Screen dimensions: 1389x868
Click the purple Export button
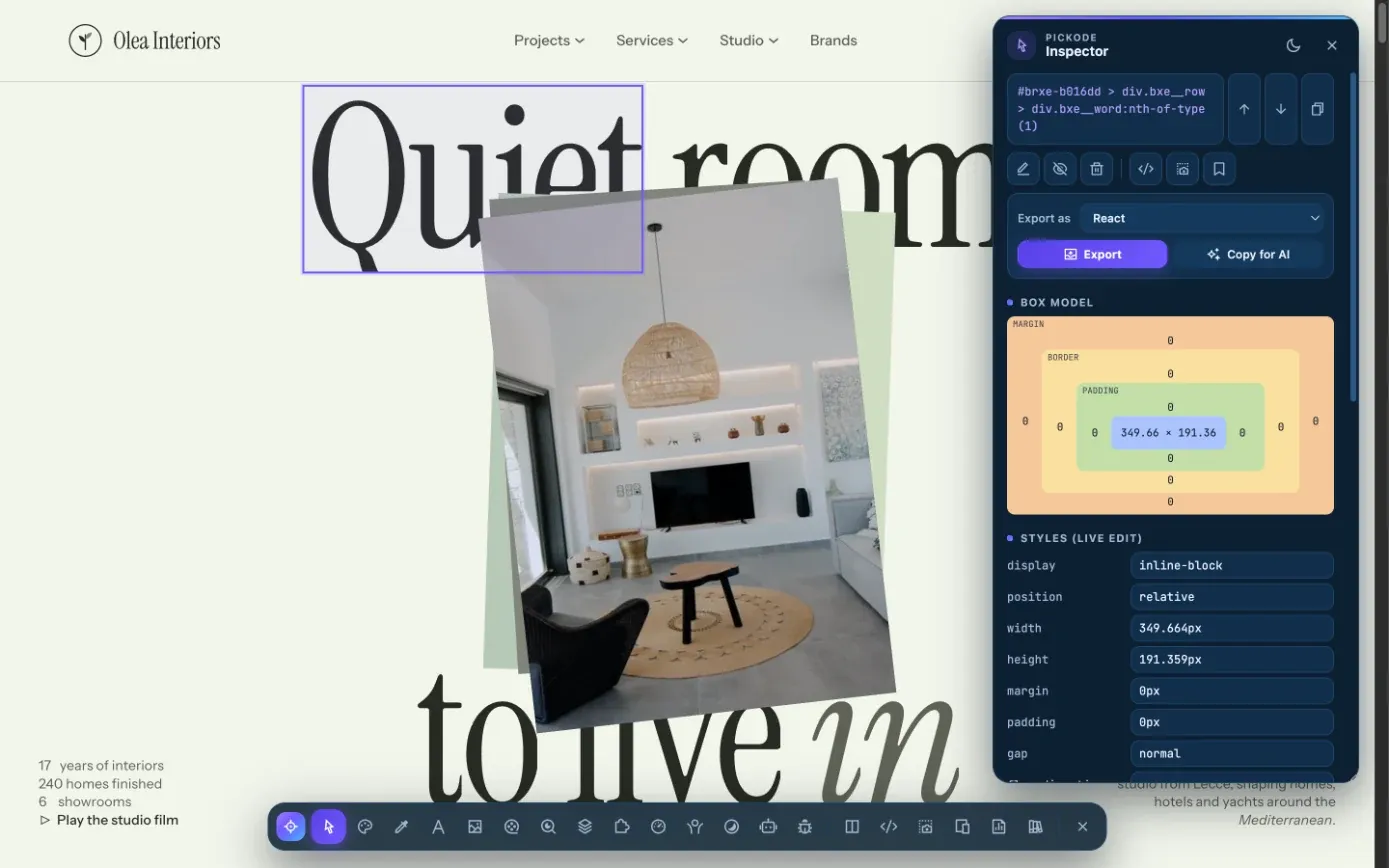1092,254
